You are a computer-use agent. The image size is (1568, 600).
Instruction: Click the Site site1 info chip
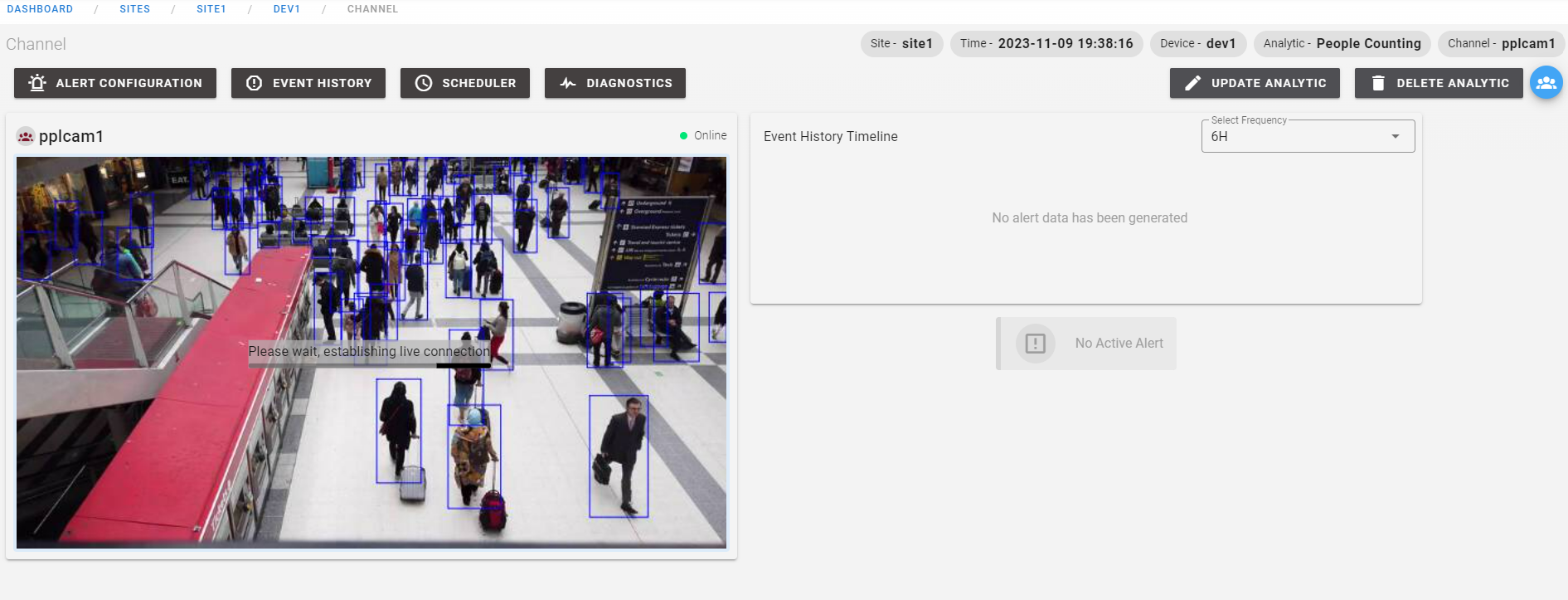pyautogui.click(x=901, y=44)
